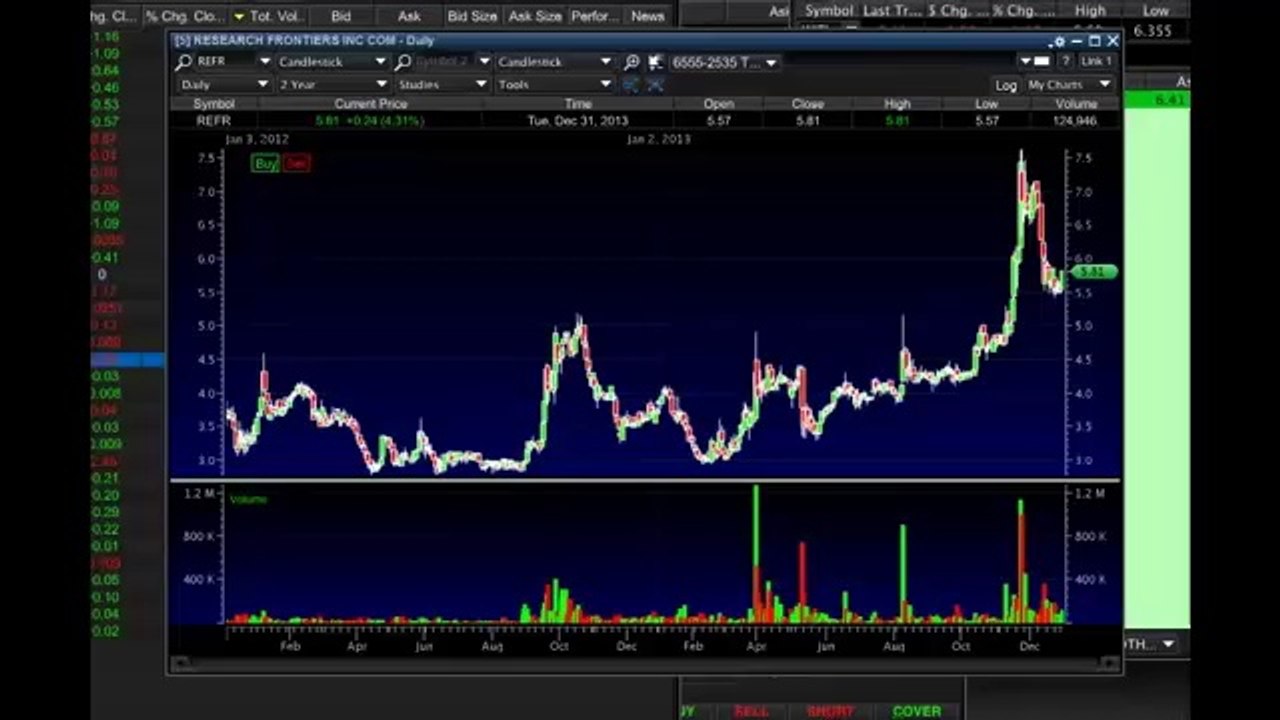Click the Close column header
Screen dimensions: 1280x720
[x=808, y=104]
